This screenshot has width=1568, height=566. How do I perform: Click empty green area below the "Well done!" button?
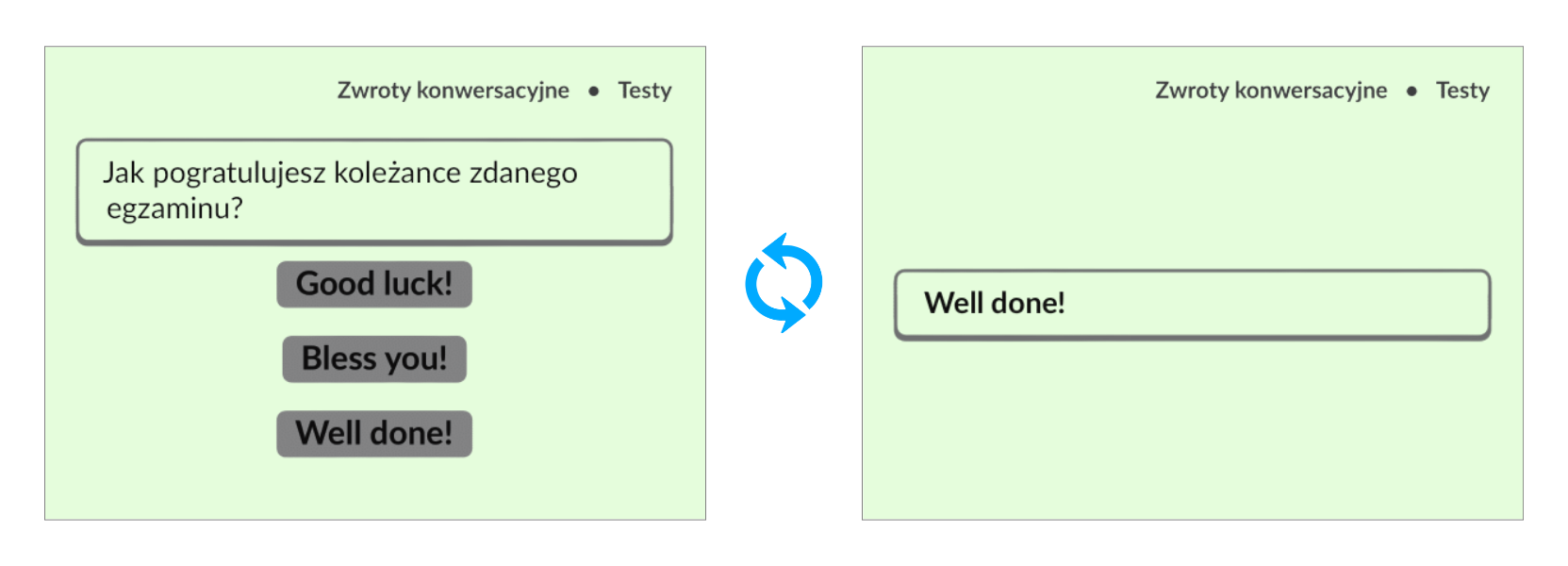[374, 489]
